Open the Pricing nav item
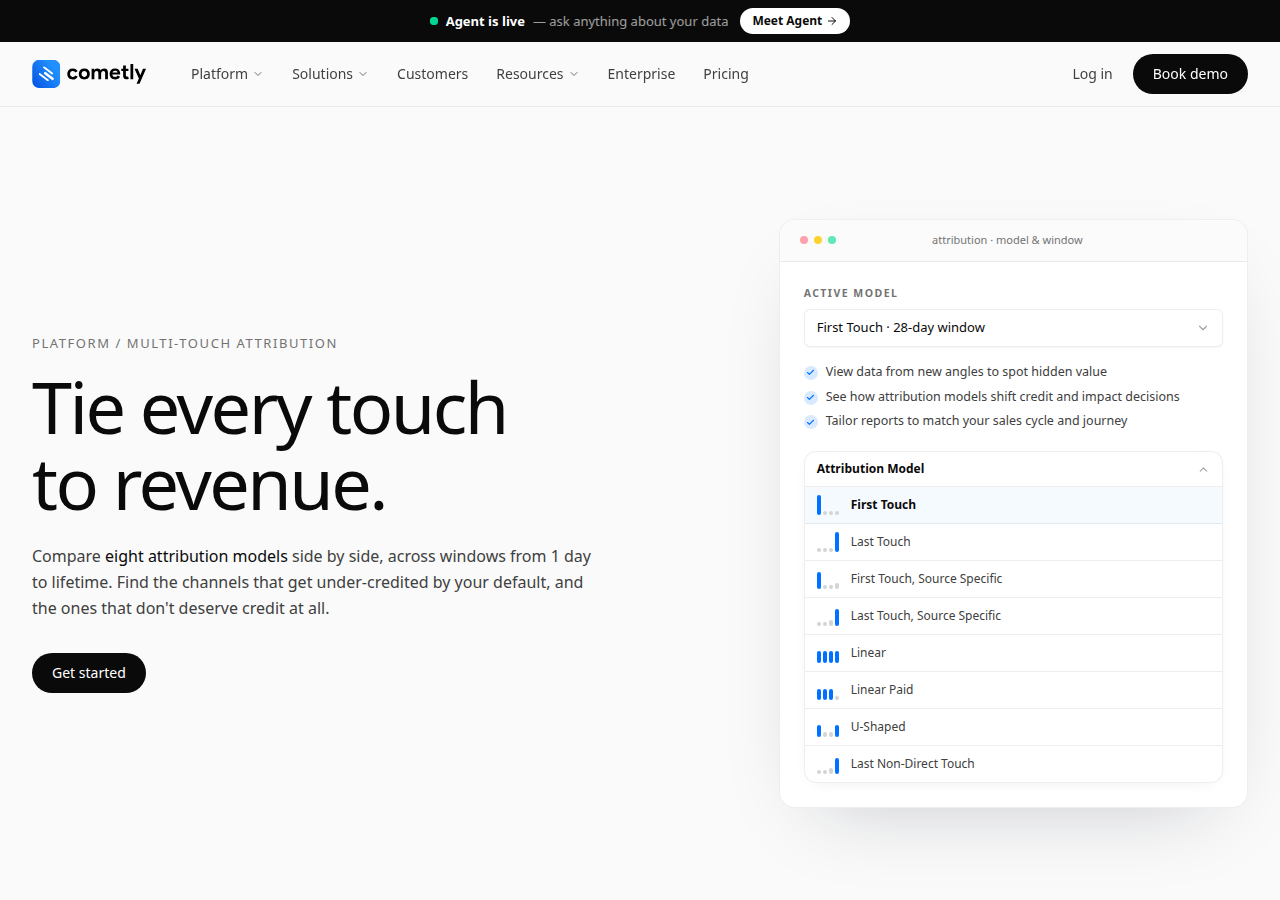Screen dimensions: 1280x900 [x=726, y=74]
